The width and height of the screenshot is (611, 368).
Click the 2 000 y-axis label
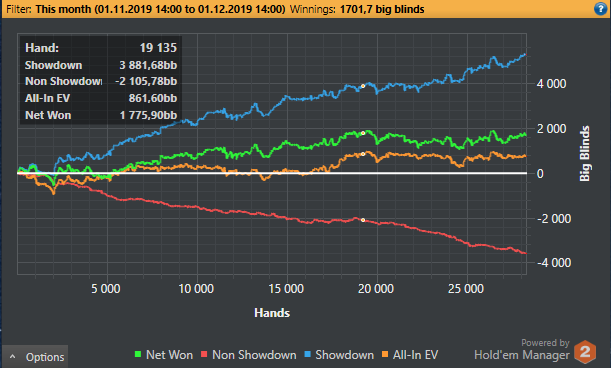[551, 129]
